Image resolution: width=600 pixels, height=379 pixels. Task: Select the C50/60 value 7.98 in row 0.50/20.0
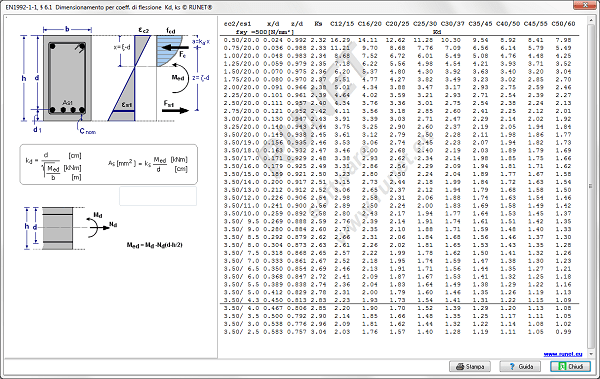tap(563, 40)
